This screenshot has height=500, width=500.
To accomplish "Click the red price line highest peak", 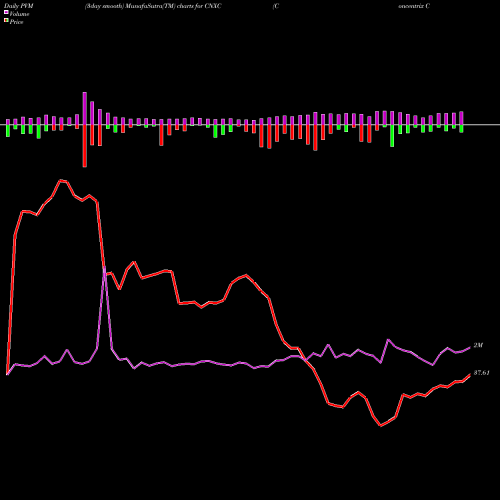I will (x=61, y=180).
